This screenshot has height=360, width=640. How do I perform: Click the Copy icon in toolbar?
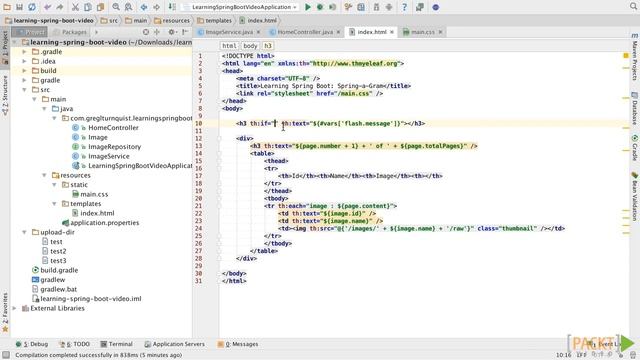(88, 7)
